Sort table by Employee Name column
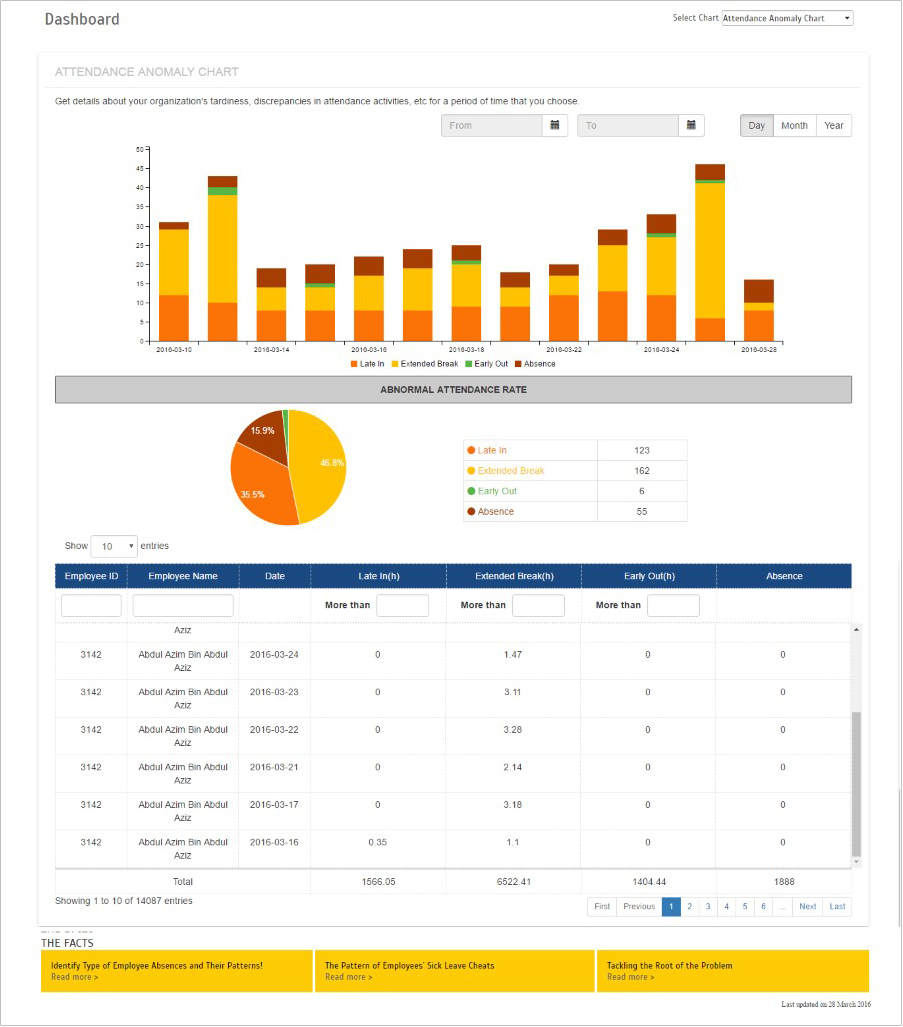The width and height of the screenshot is (903, 1027). [183, 576]
